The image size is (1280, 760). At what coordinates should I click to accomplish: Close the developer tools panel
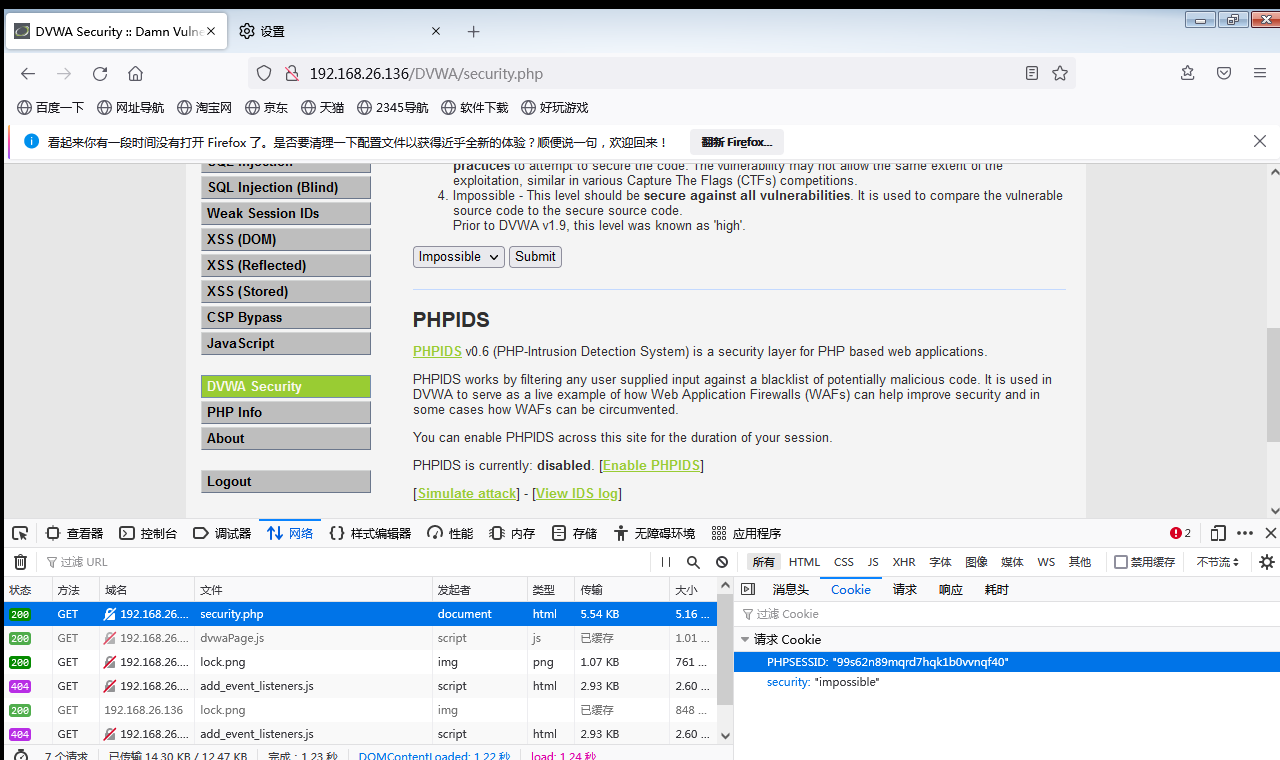[1271, 533]
